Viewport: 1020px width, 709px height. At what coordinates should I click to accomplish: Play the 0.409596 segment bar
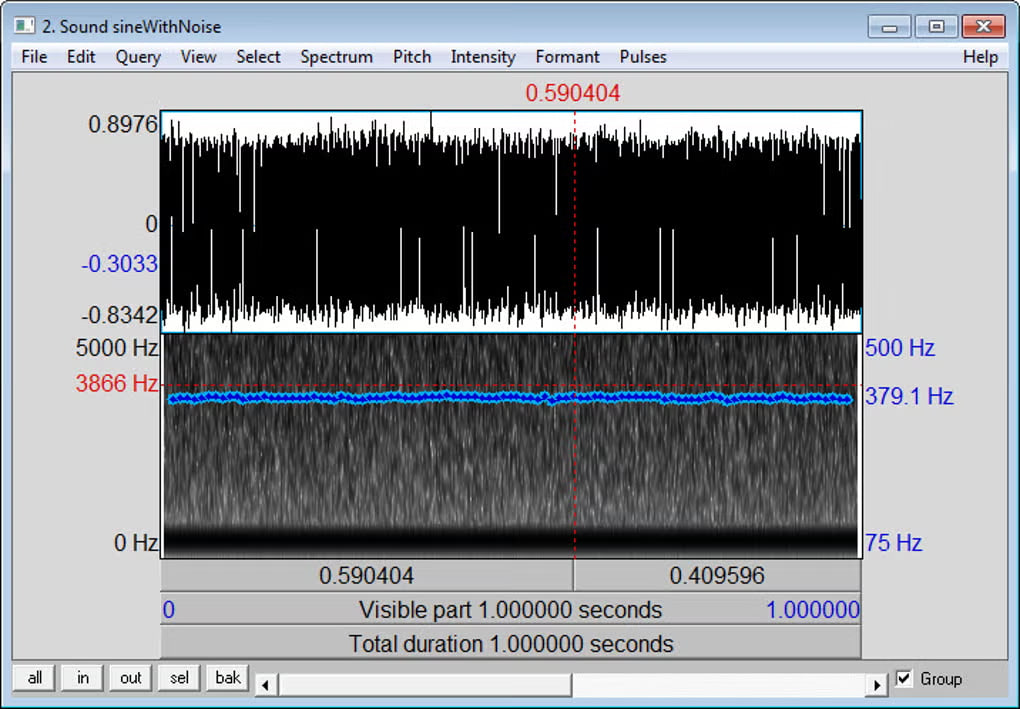pyautogui.click(x=717, y=576)
